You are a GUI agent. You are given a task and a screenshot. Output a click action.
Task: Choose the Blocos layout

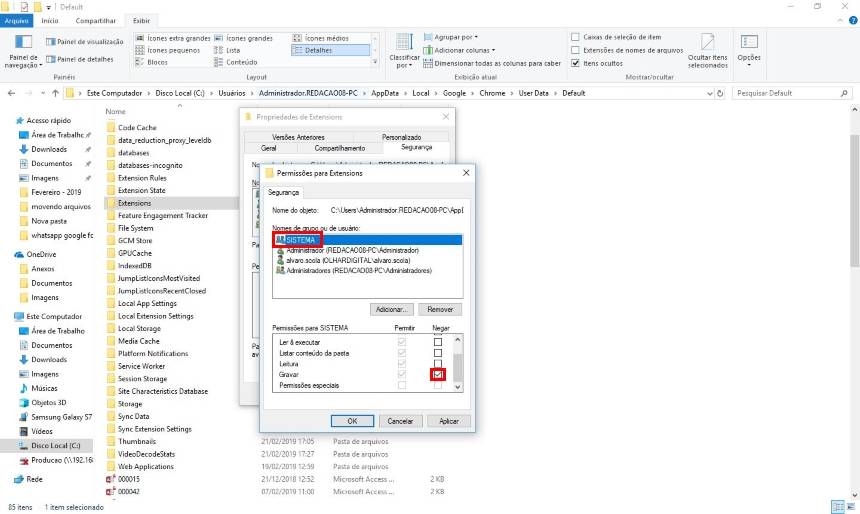tap(152, 63)
